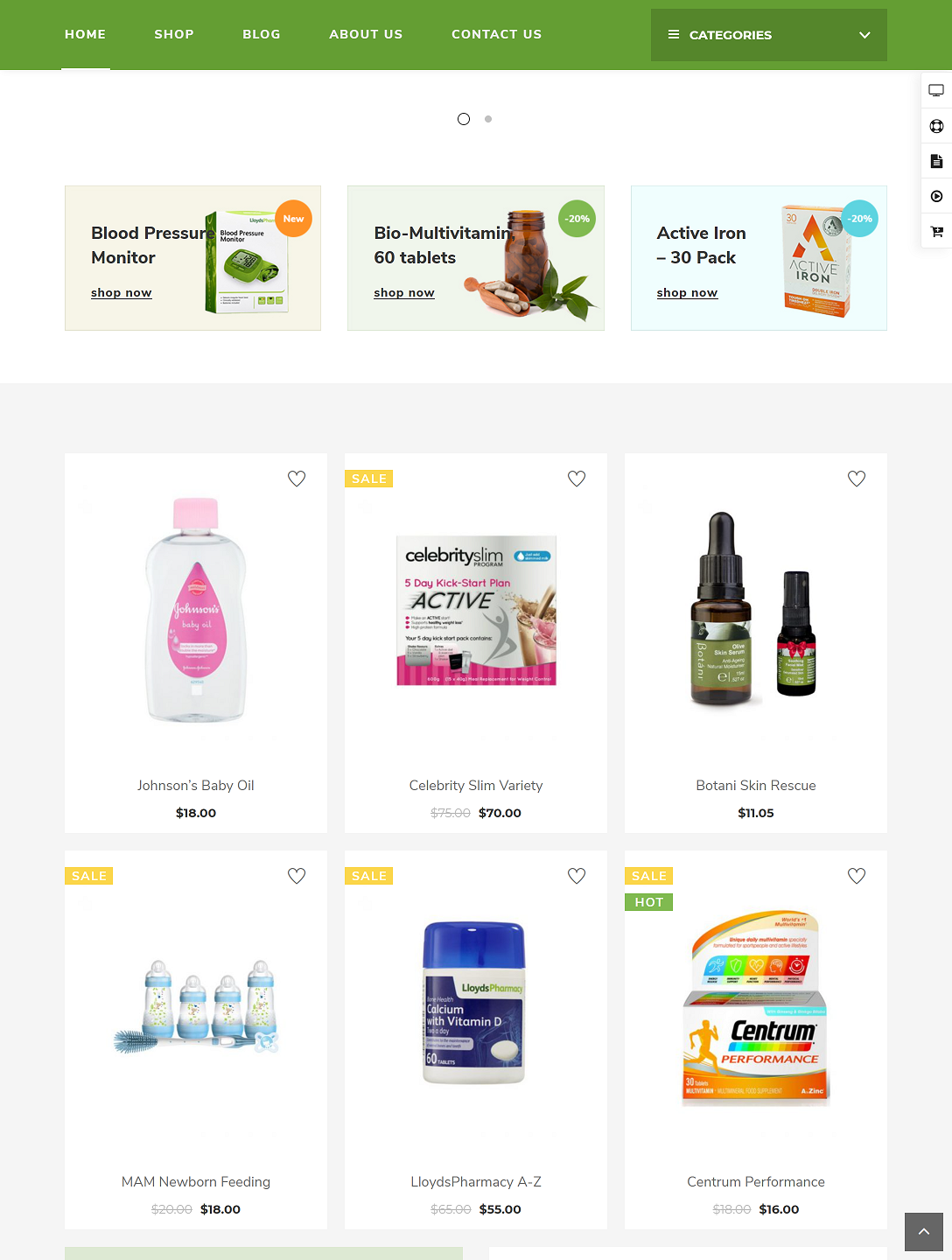Image resolution: width=952 pixels, height=1260 pixels.
Task: Open the support lifebuoy icon
Action: [x=936, y=126]
